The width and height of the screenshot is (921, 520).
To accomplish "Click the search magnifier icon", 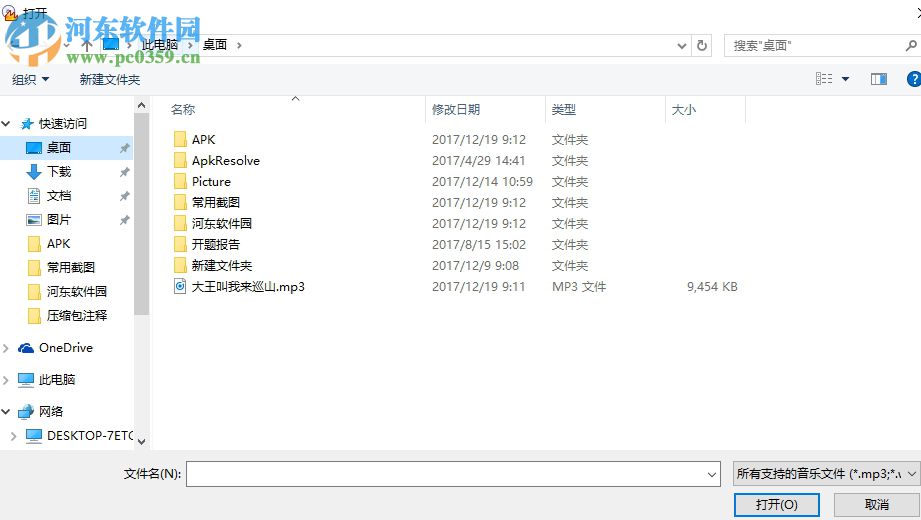I will (x=911, y=45).
